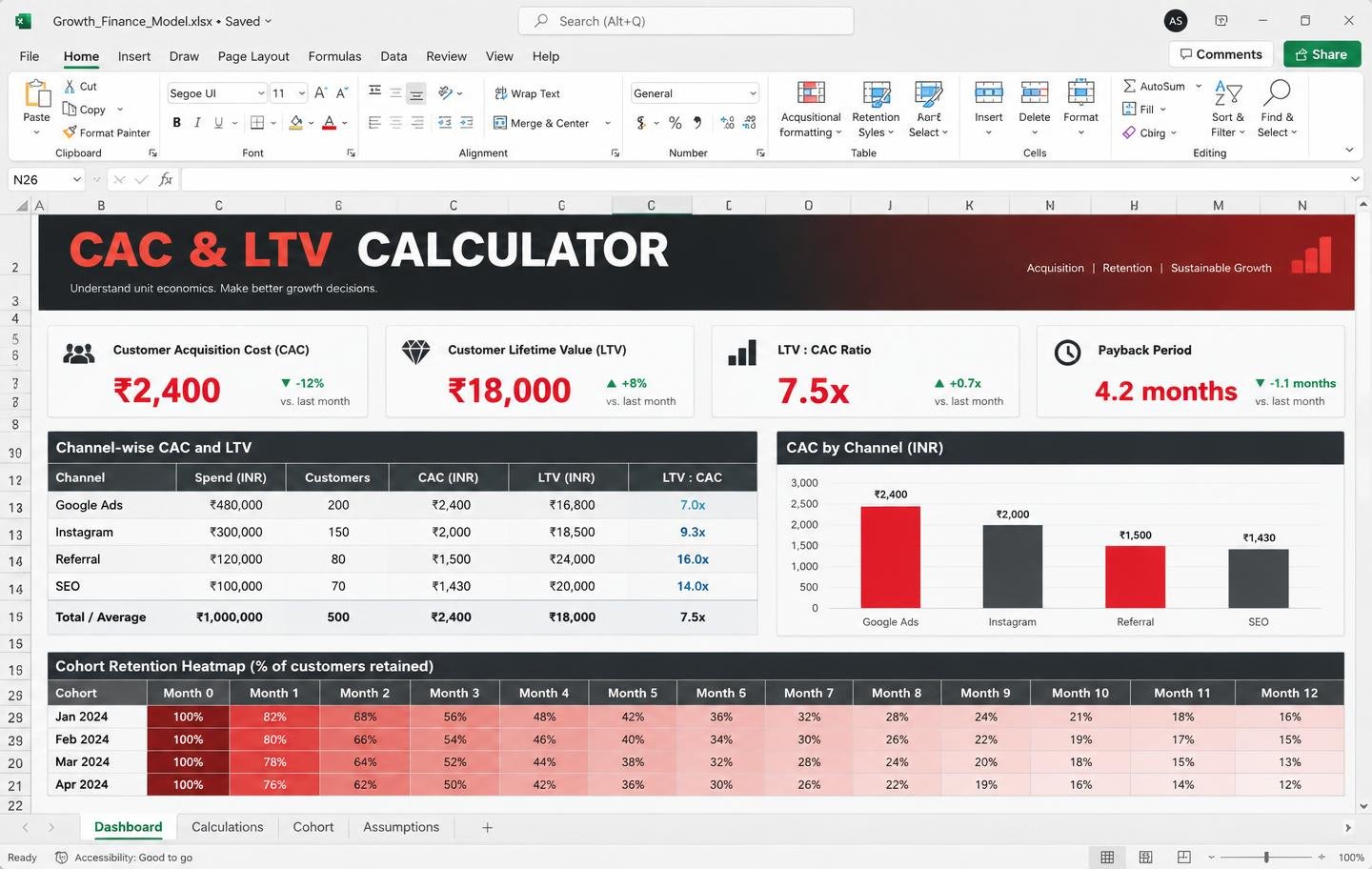The image size is (1372, 869).
Task: Open the Insert ribbon tab
Action: point(134,56)
